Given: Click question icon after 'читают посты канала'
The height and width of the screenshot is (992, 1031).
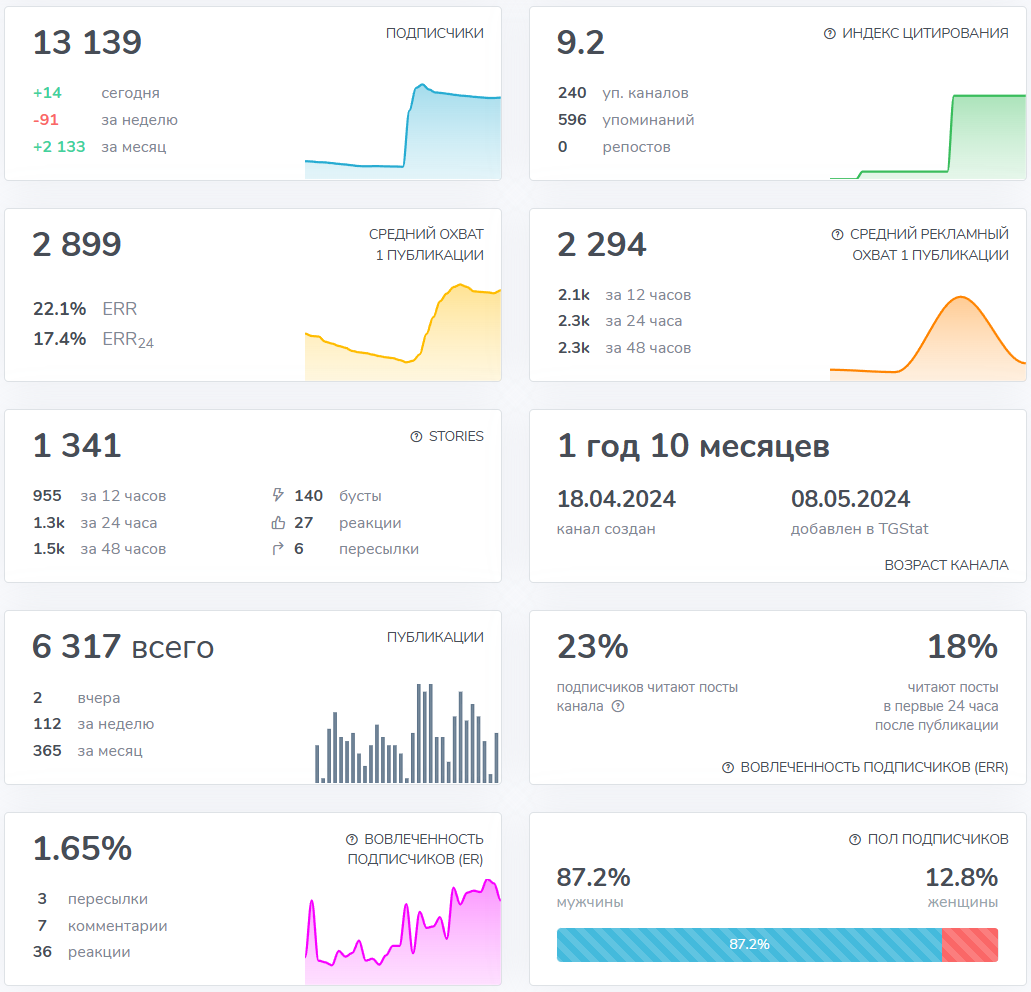Looking at the screenshot, I should point(618,707).
